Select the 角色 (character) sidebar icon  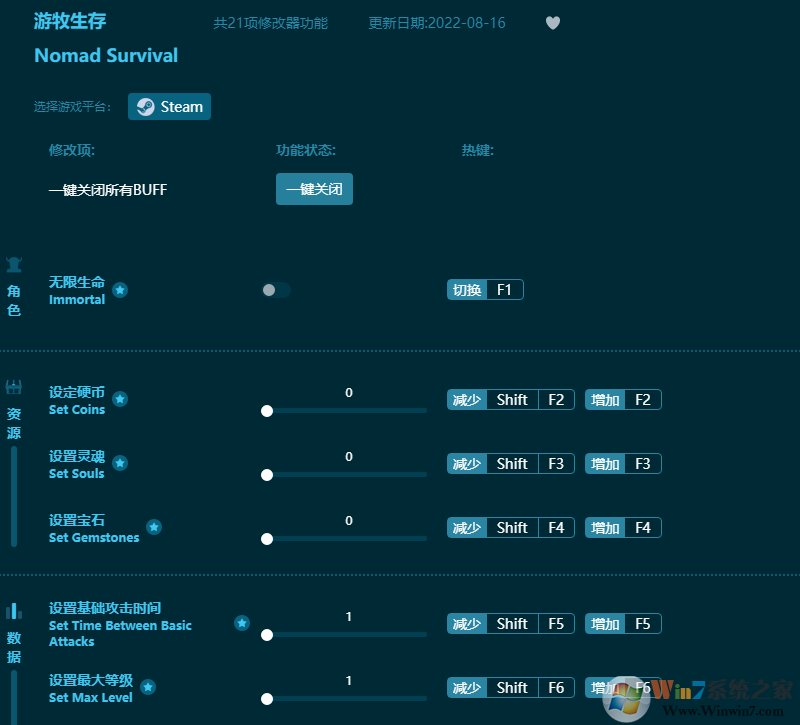14,264
